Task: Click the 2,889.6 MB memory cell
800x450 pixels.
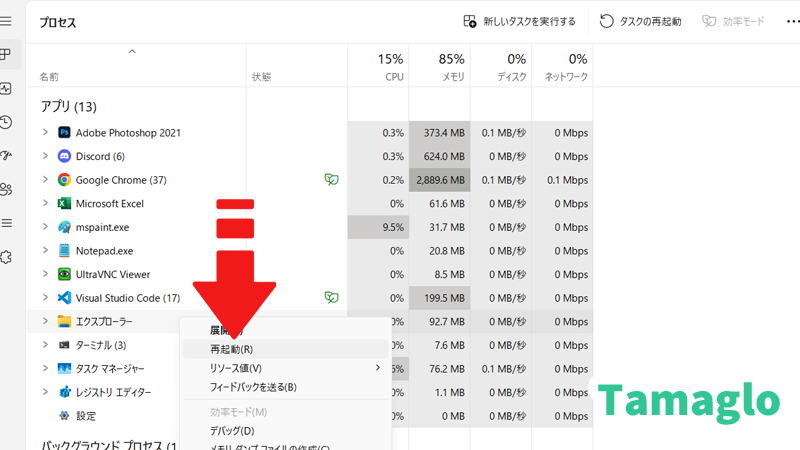Action: coord(440,180)
